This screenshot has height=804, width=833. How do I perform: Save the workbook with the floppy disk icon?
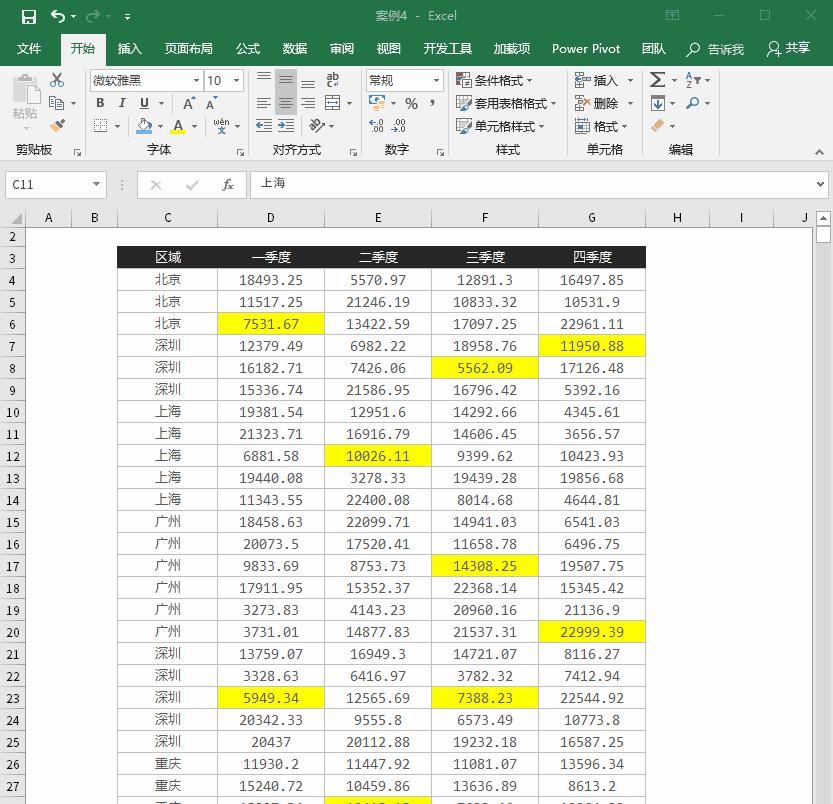(29, 16)
